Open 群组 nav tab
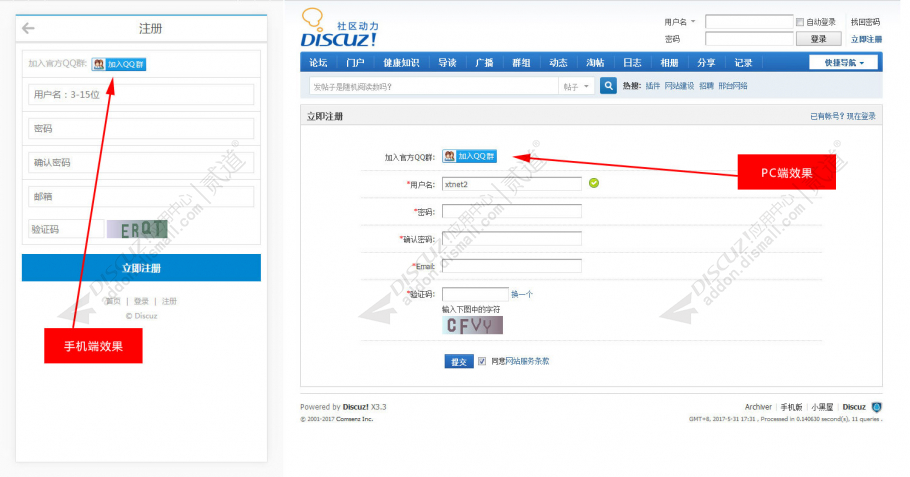Screen dimensions: 910x477 521,63
